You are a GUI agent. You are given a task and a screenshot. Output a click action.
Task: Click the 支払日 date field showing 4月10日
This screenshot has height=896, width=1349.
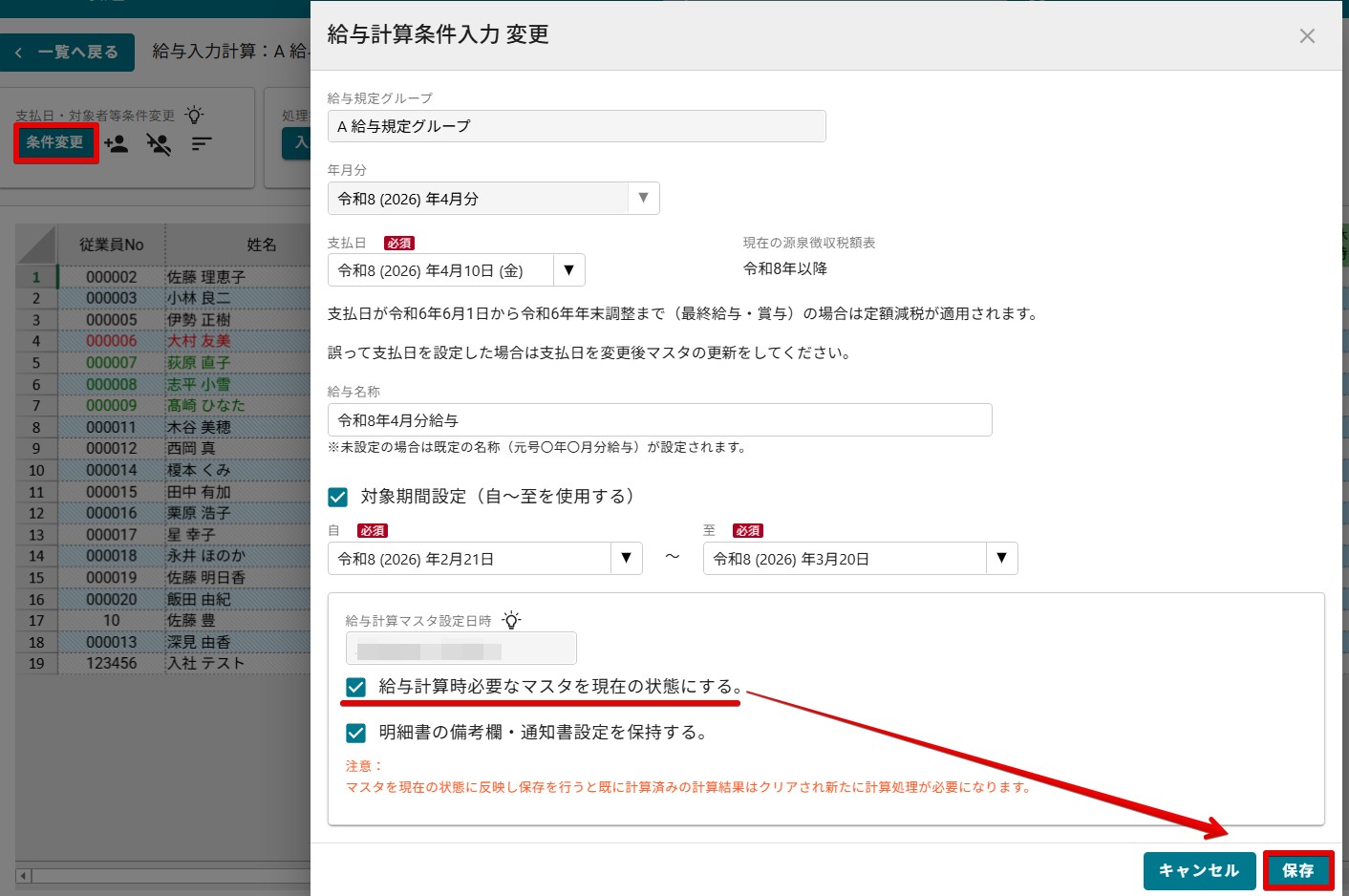click(440, 270)
